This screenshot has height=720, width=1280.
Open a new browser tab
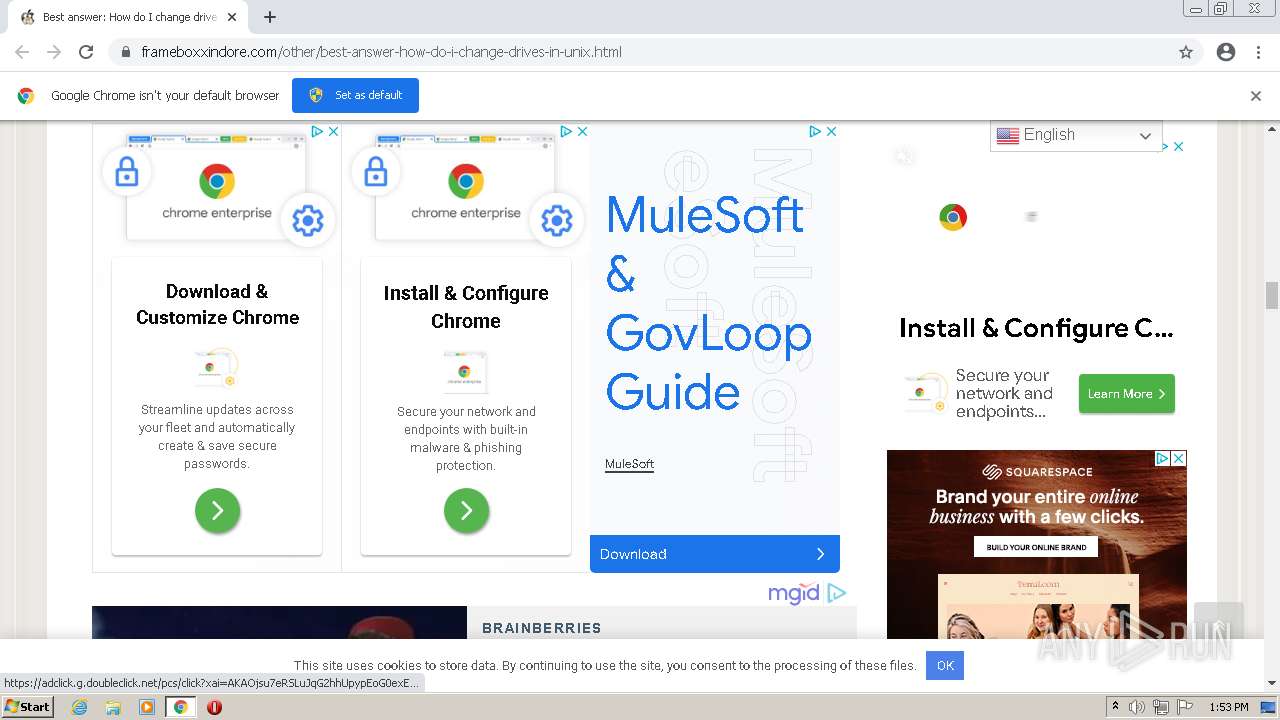point(270,17)
